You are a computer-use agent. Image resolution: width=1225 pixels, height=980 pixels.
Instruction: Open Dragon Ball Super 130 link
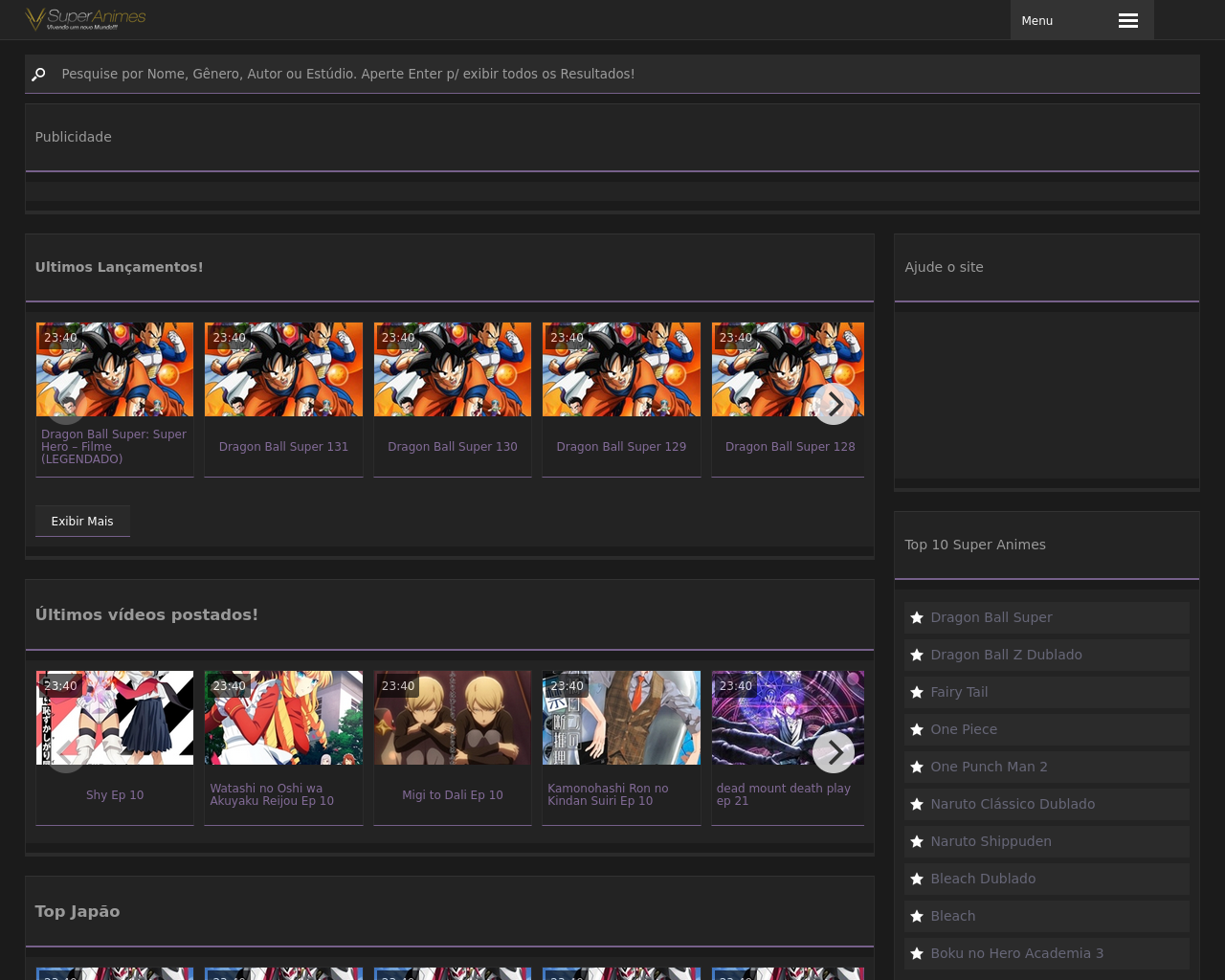tap(453, 446)
